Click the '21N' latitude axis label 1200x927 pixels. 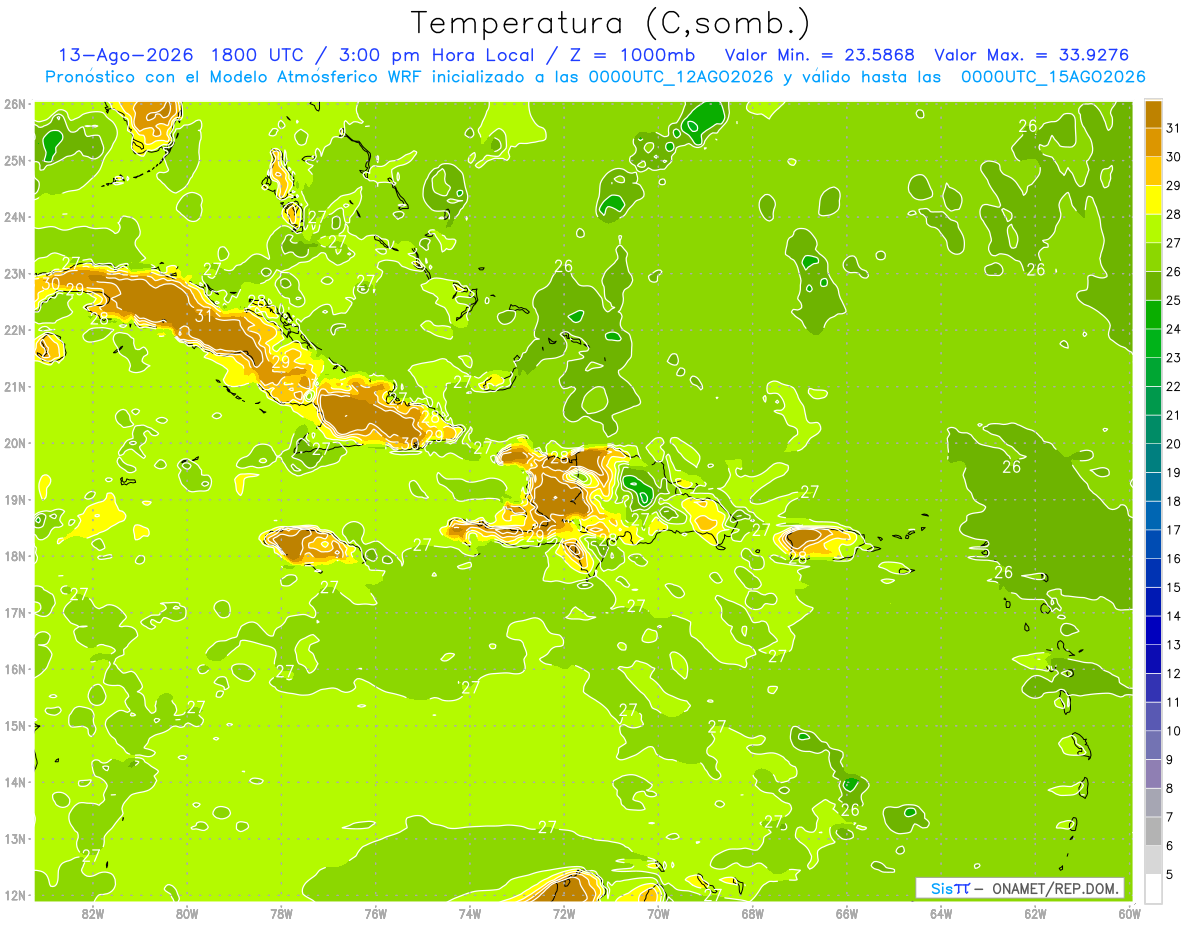coord(14,387)
